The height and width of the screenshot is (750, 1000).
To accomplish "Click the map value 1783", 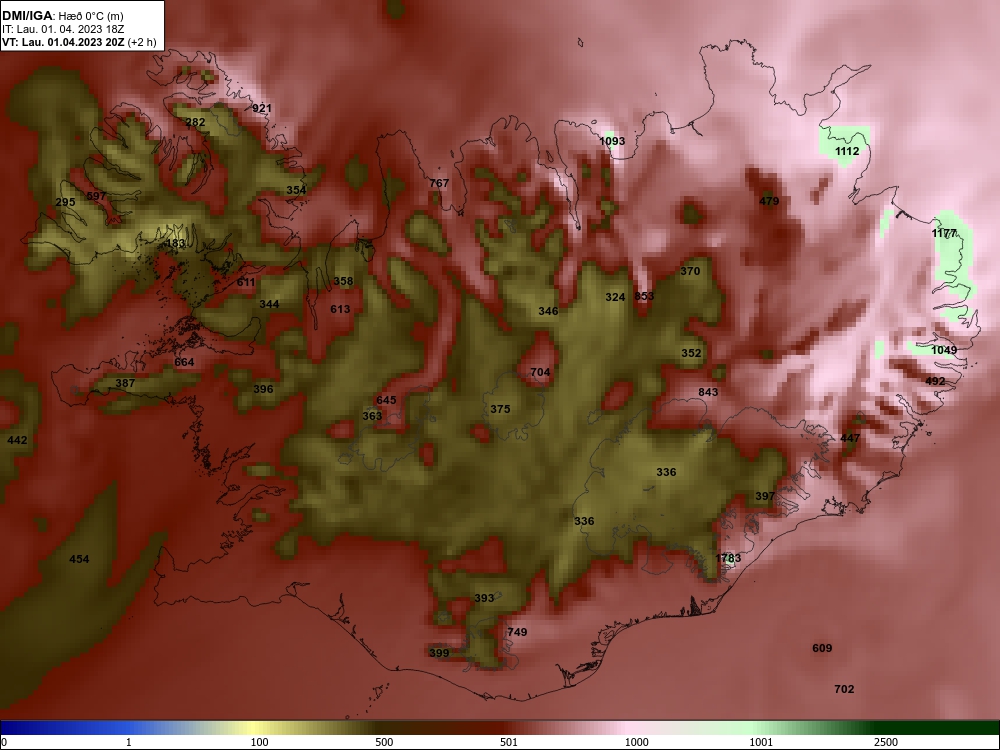I will pyautogui.click(x=728, y=559).
